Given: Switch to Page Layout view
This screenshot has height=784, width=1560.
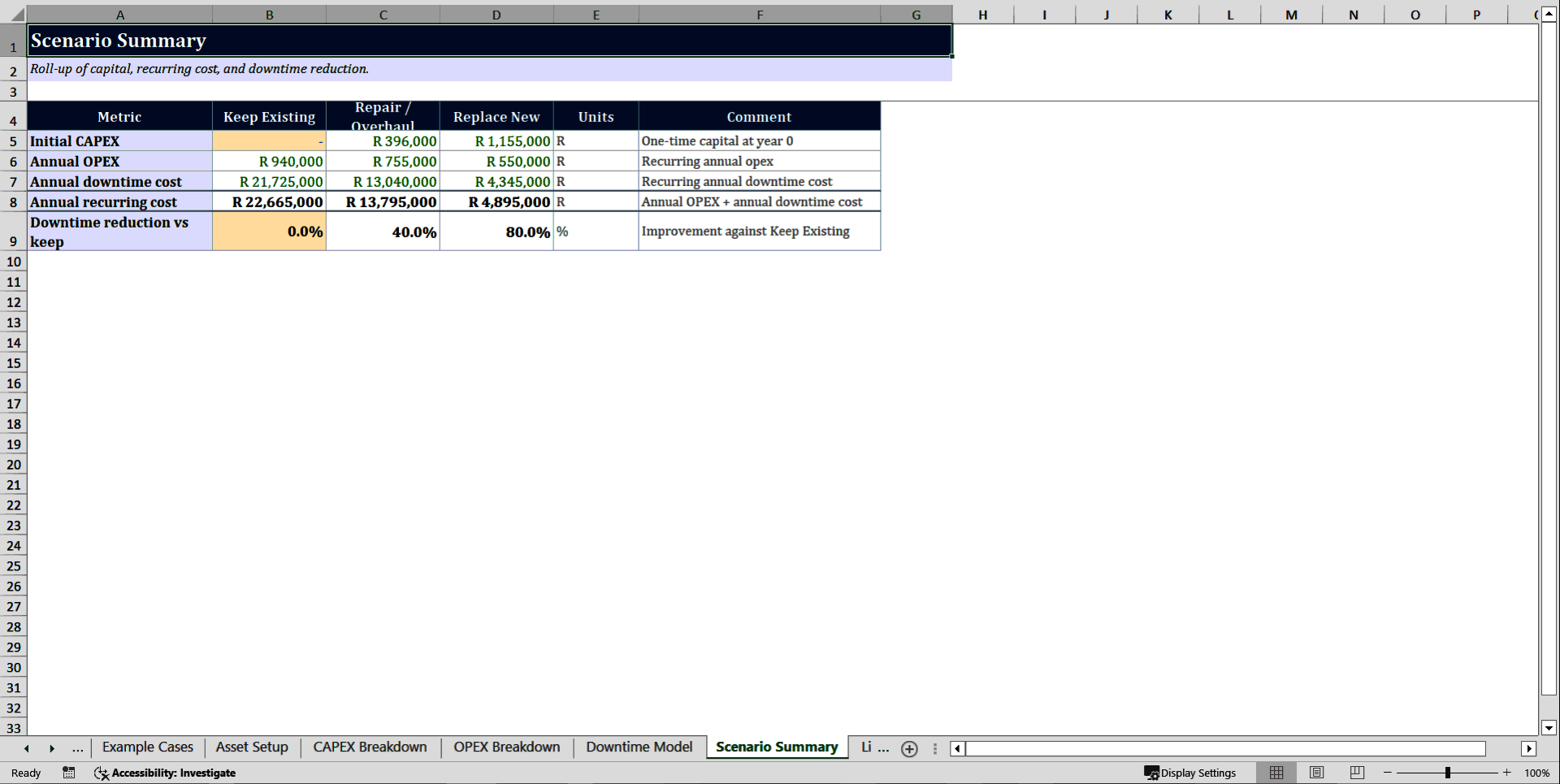Looking at the screenshot, I should point(1317,773).
